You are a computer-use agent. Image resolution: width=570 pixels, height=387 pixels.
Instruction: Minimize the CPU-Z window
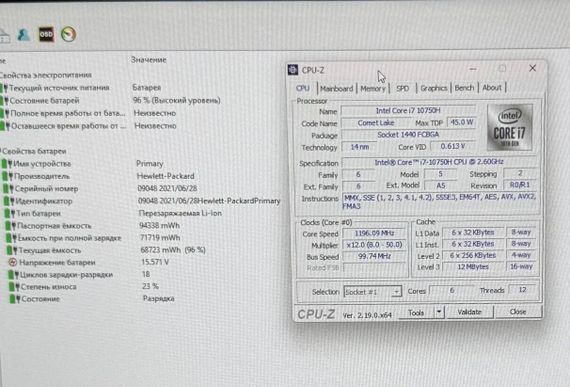[x=473, y=68]
